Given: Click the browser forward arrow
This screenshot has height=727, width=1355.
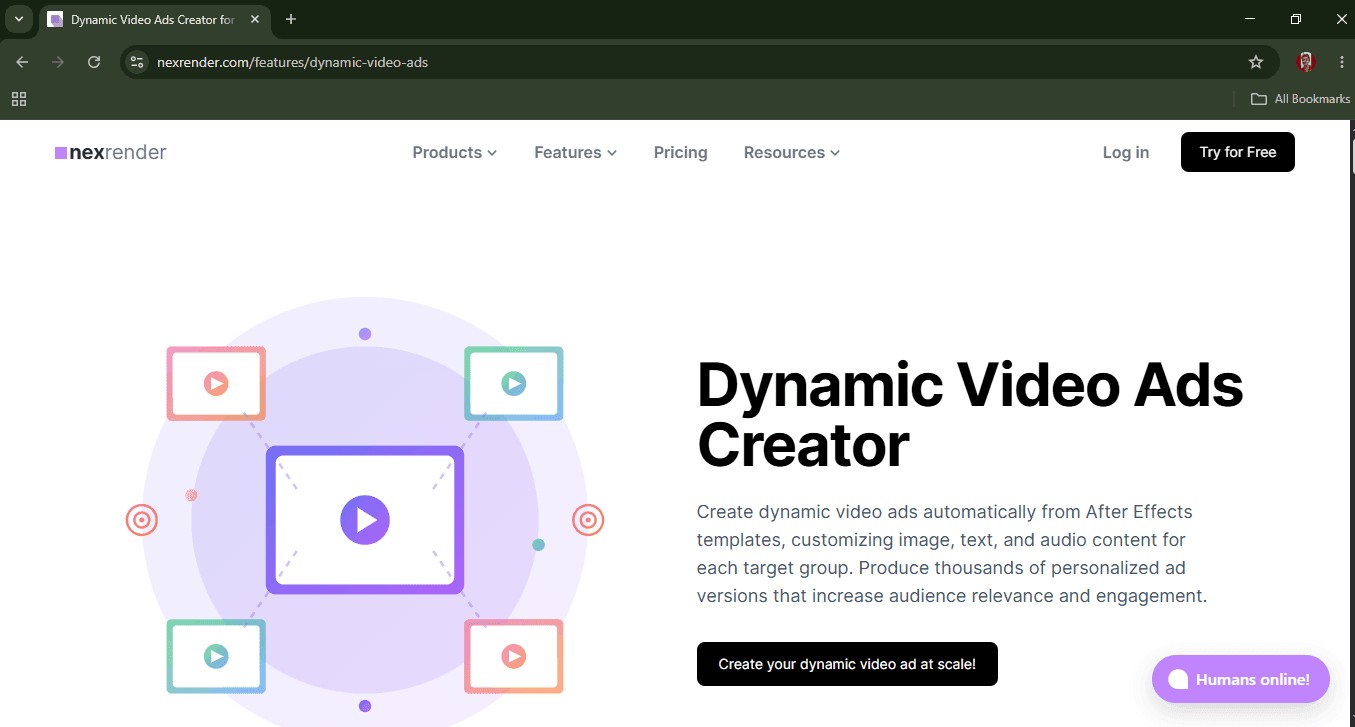Looking at the screenshot, I should pyautogui.click(x=58, y=62).
